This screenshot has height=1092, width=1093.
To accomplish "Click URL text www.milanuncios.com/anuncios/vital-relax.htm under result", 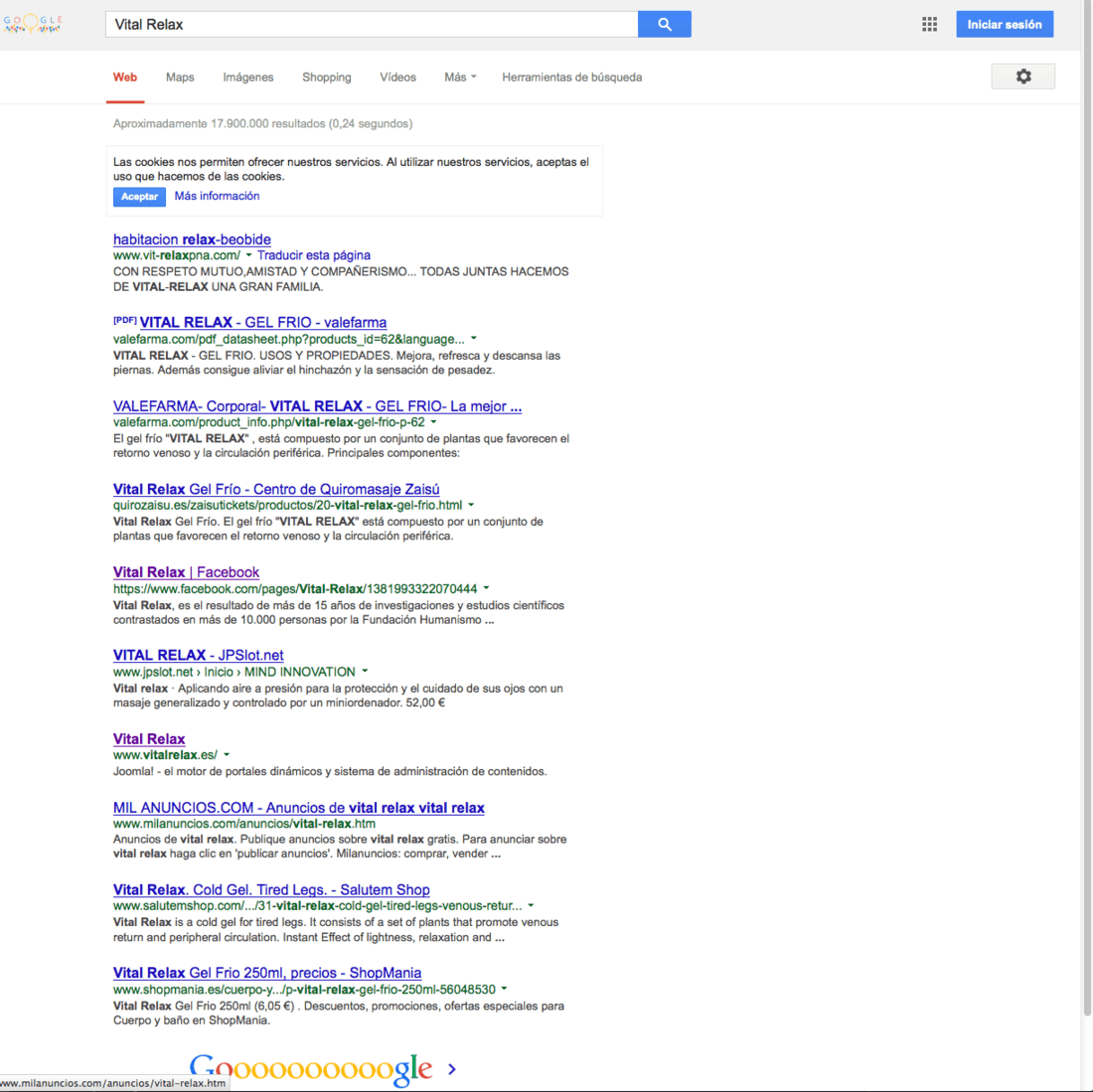I will (x=244, y=824).
